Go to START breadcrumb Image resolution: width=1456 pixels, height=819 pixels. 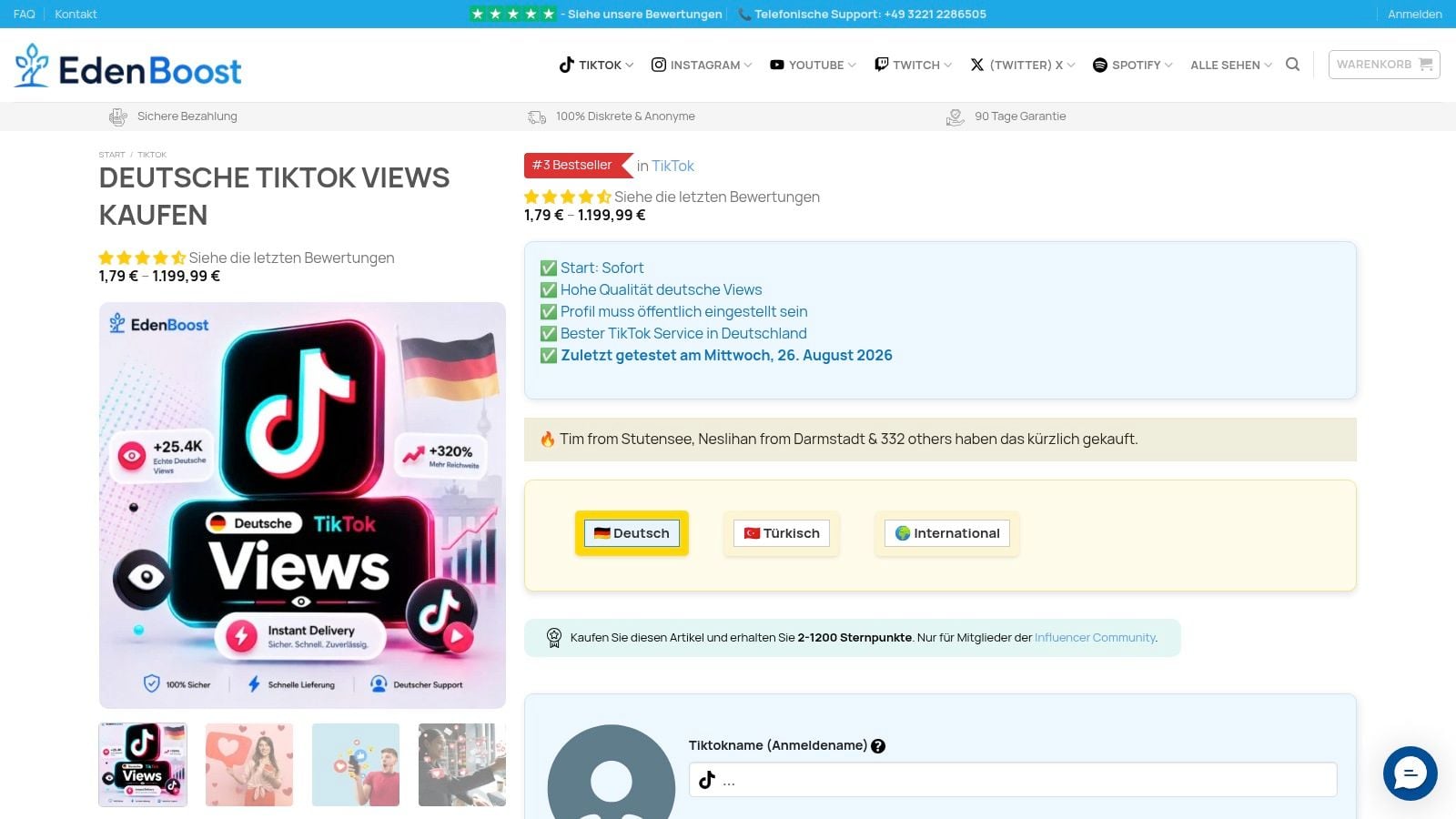112,155
